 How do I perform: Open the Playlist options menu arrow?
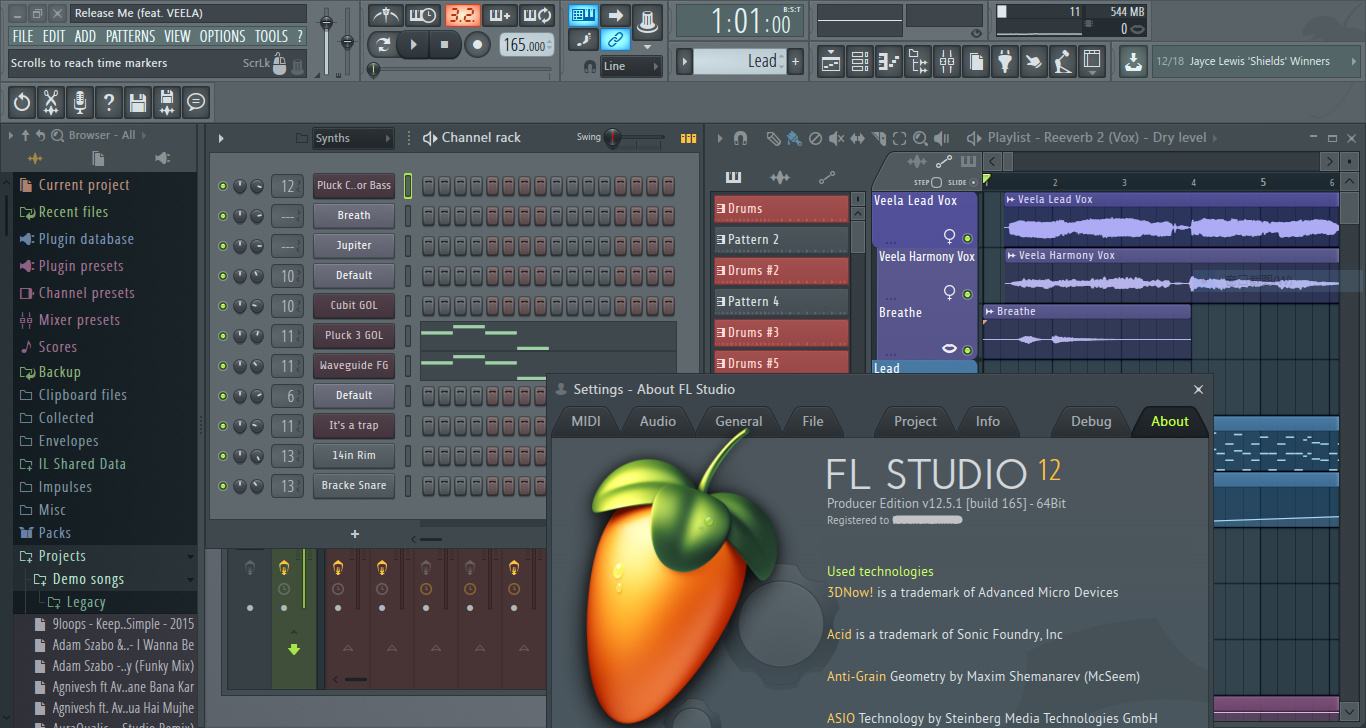pyautogui.click(x=720, y=138)
